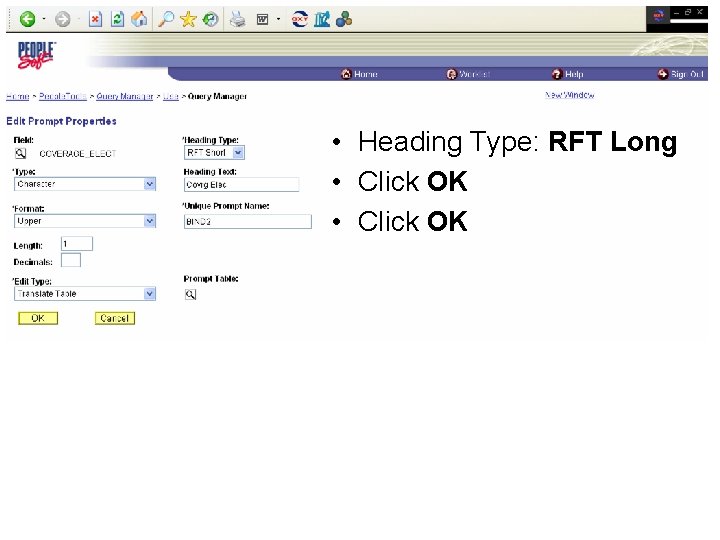This screenshot has height=540, width=720.
Task: Click the Print icon in toolbar
Action: (237, 19)
